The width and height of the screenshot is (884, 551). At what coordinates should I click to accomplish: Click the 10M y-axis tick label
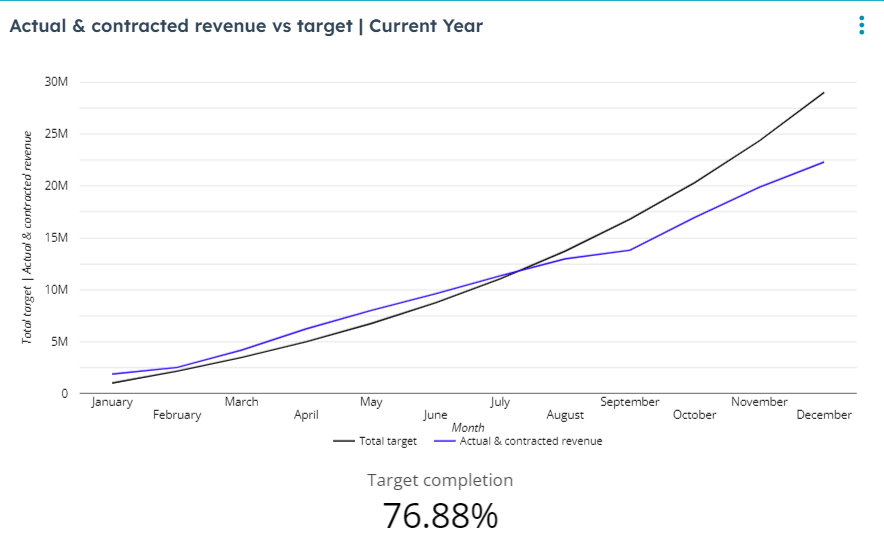coord(56,289)
